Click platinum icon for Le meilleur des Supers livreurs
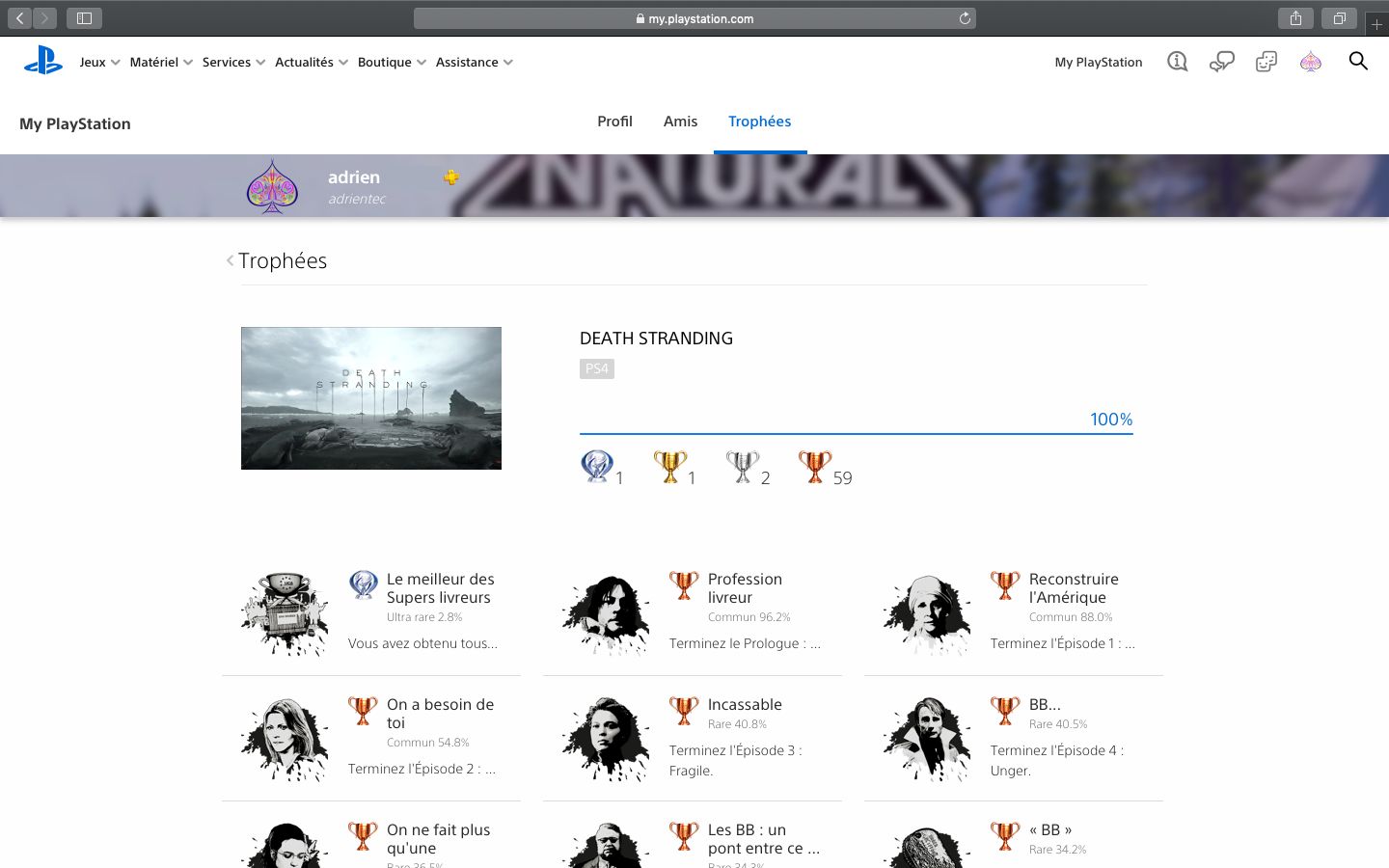This screenshot has width=1389, height=868. click(x=364, y=583)
